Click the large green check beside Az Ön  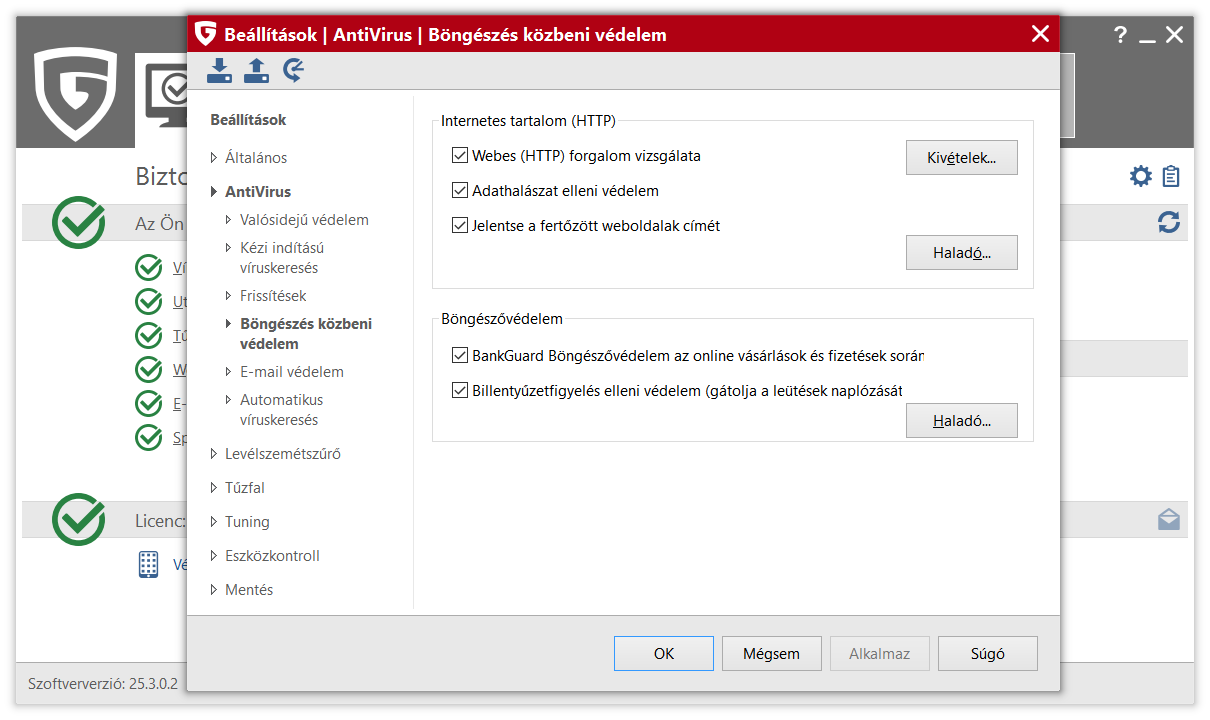click(x=79, y=222)
